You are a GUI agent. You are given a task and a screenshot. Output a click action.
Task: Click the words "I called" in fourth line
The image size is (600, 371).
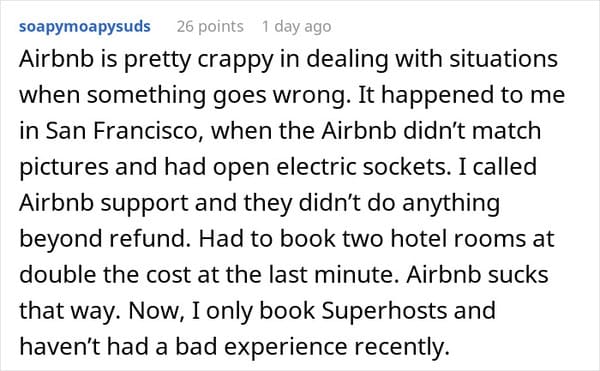pyautogui.click(x=497, y=167)
